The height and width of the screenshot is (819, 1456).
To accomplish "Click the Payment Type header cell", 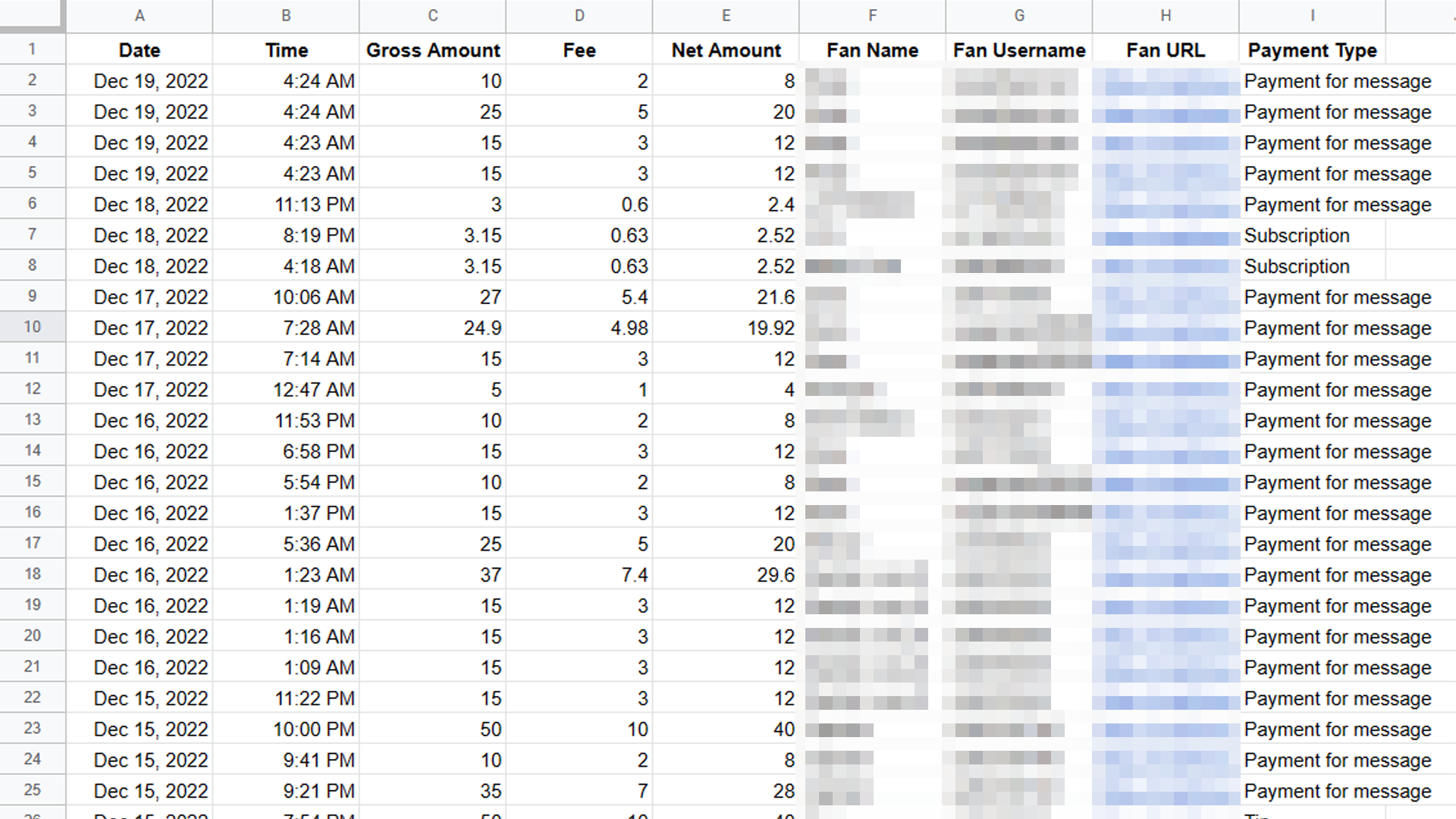I will 1312,50.
